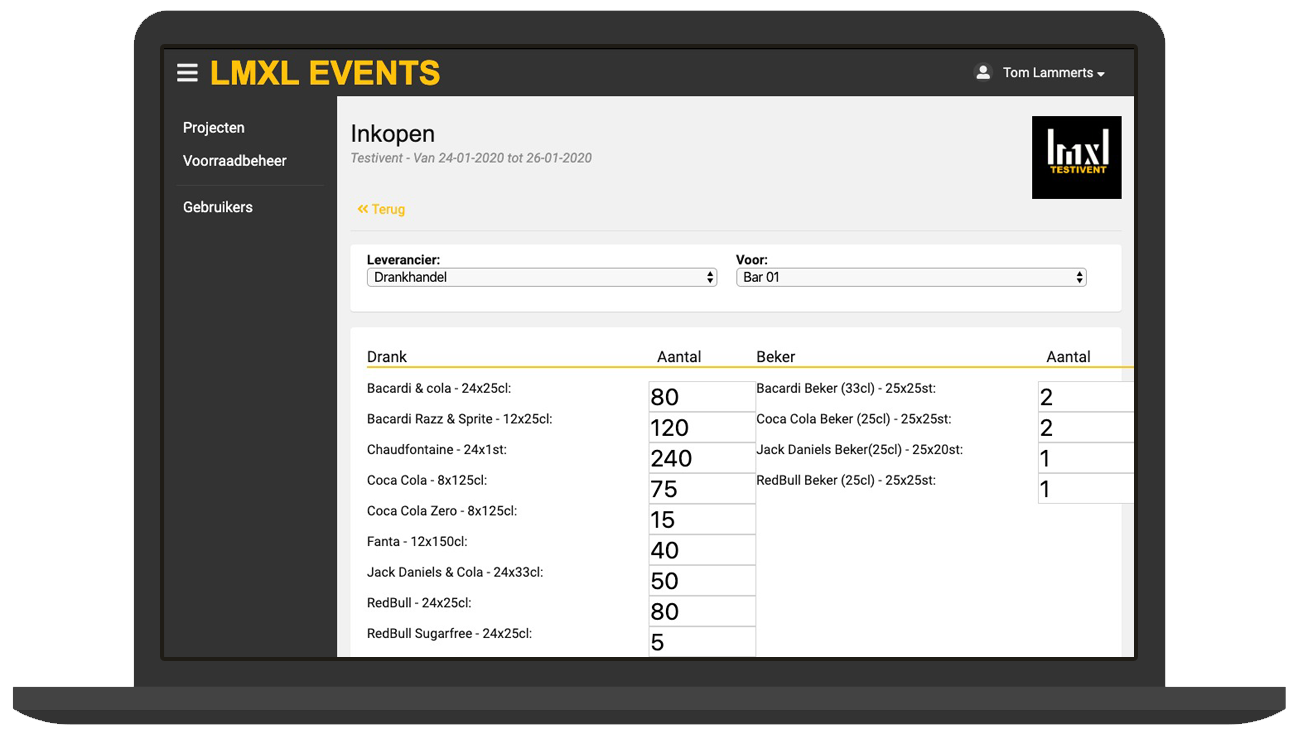Click the Terug back link
1300x733 pixels.
[381, 209]
